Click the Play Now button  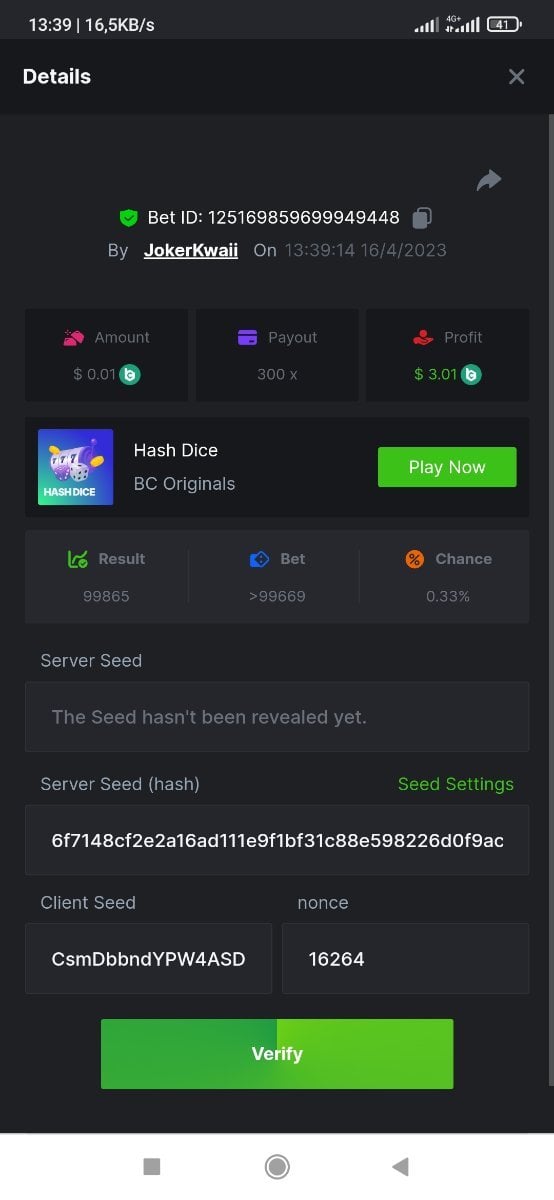click(x=447, y=467)
